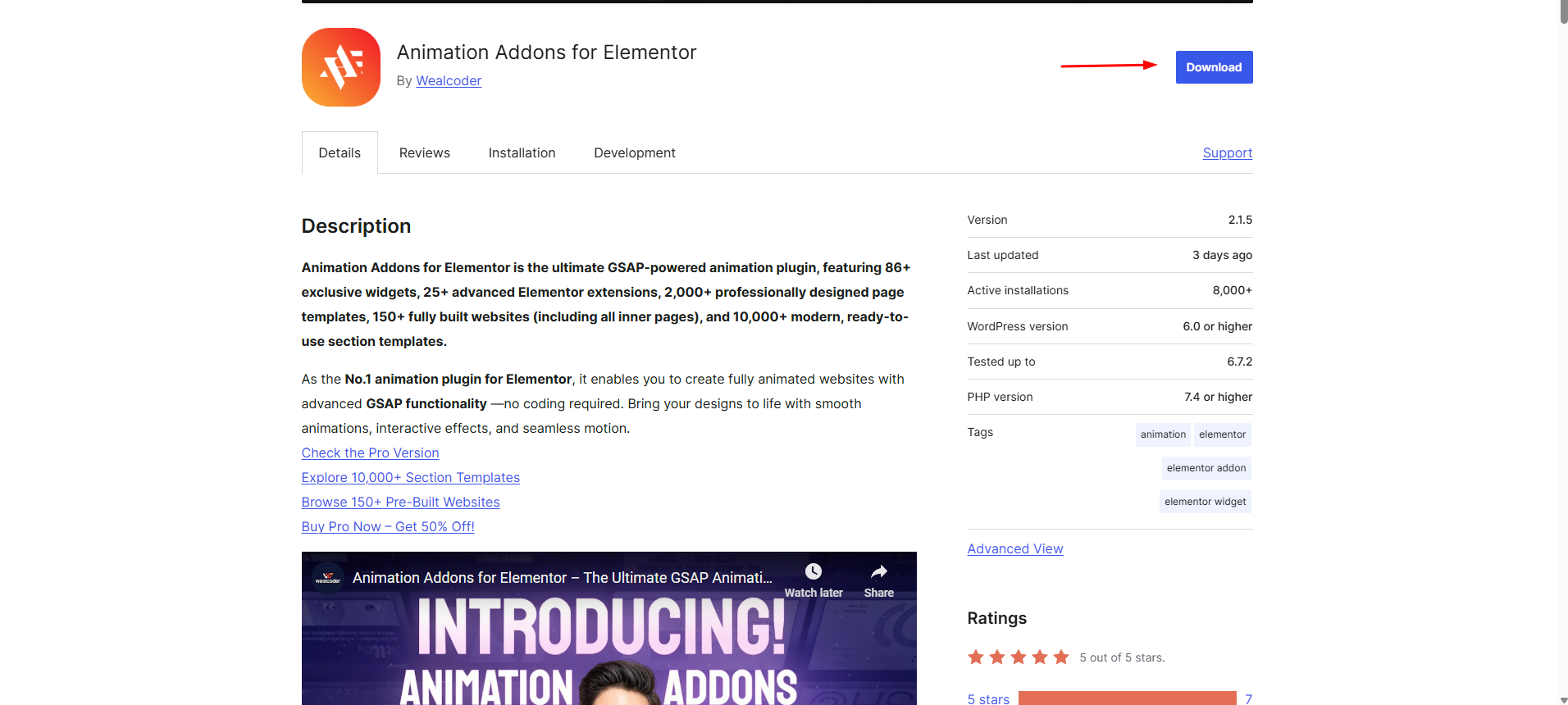Click the Watch later clock icon on video
This screenshot has height=705, width=1568.
pyautogui.click(x=814, y=571)
